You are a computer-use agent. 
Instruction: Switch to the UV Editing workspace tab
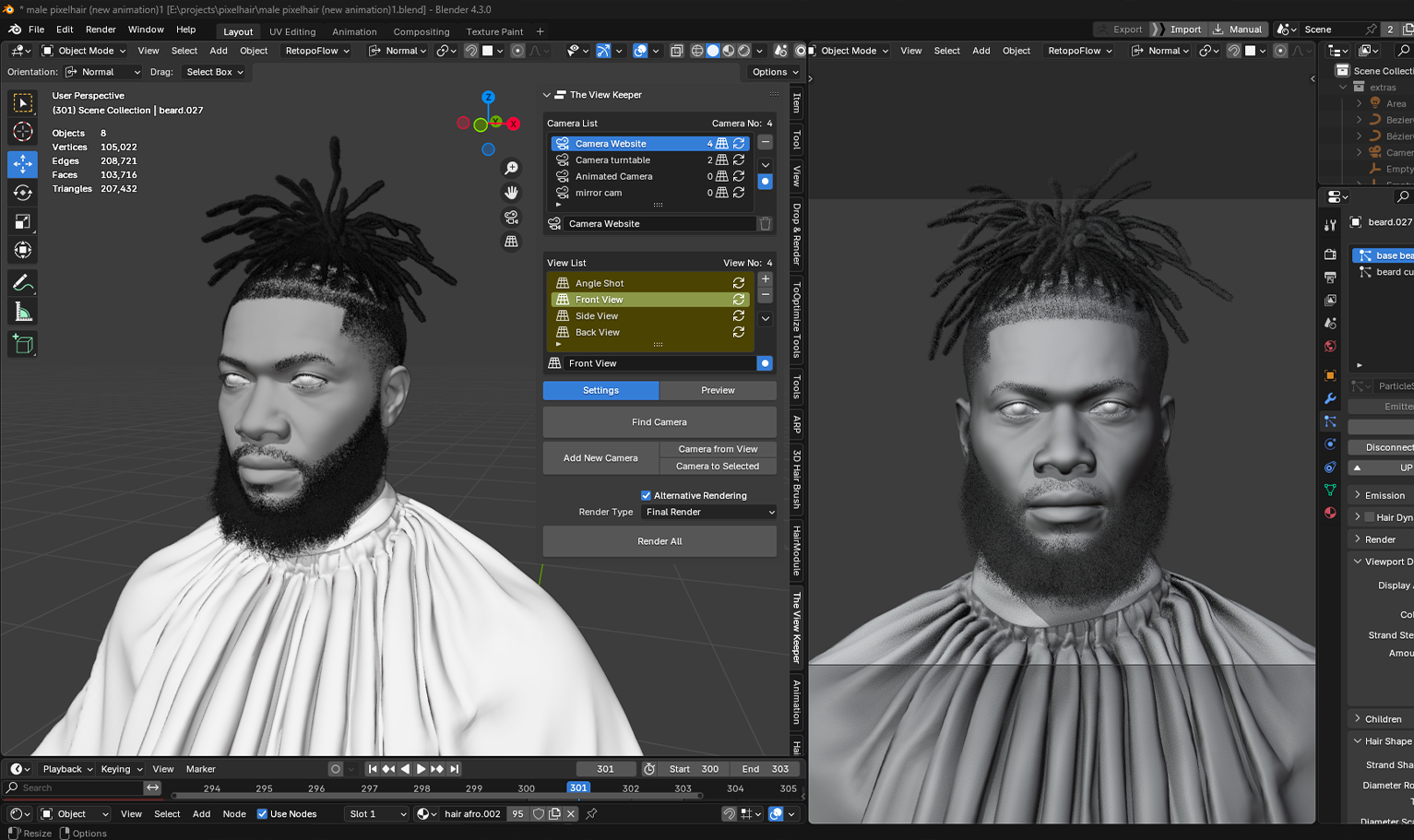pos(292,31)
